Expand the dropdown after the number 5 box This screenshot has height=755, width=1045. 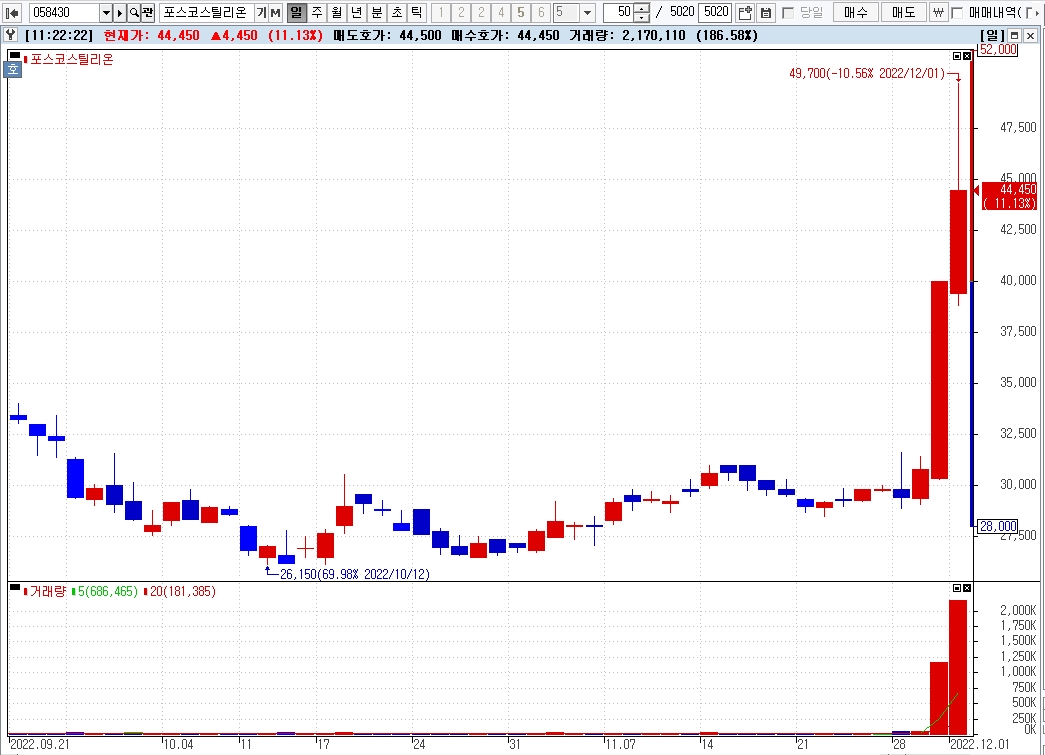click(587, 13)
